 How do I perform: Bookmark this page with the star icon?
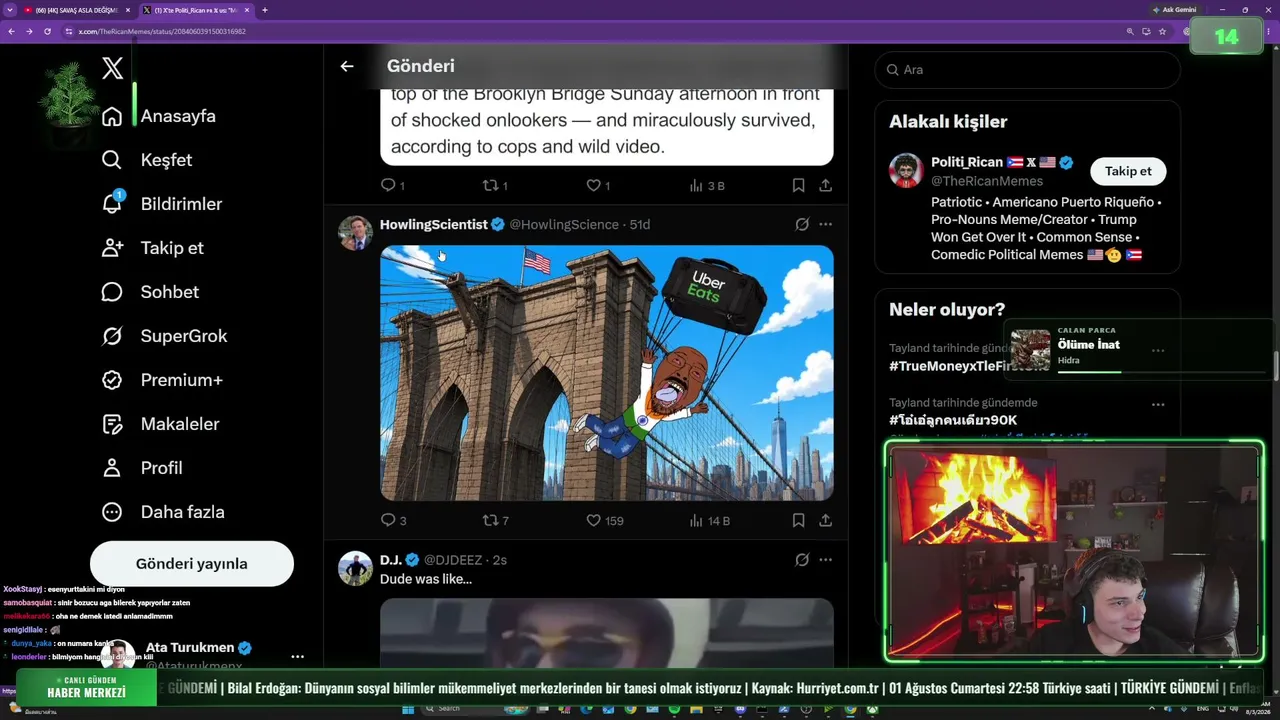point(1162,31)
